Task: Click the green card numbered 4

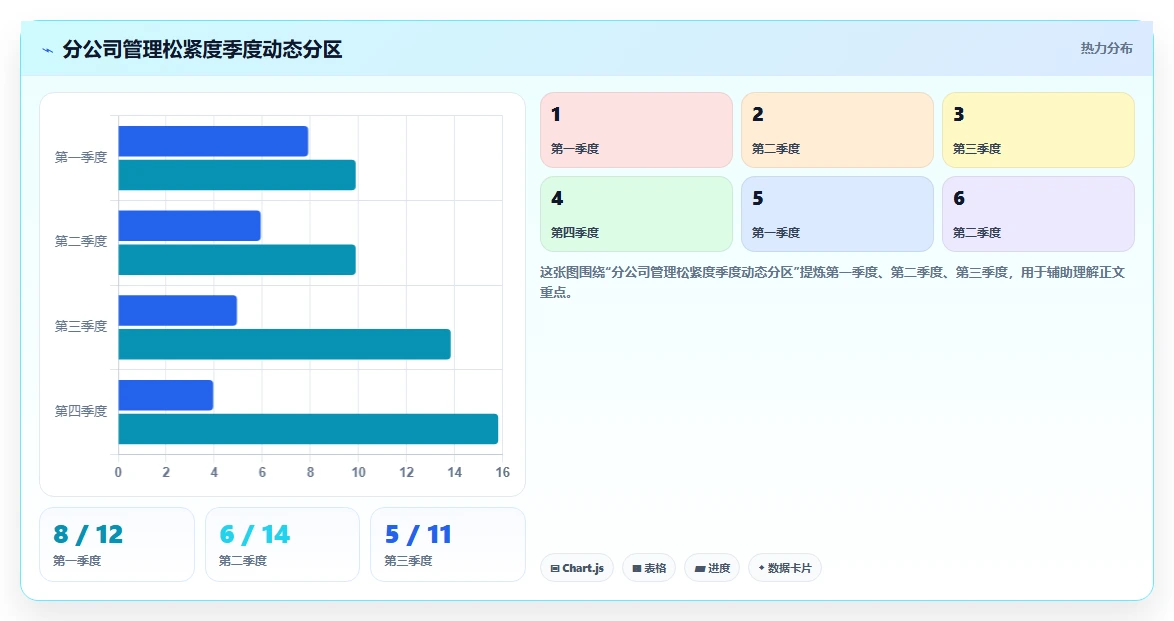Action: coord(636,214)
